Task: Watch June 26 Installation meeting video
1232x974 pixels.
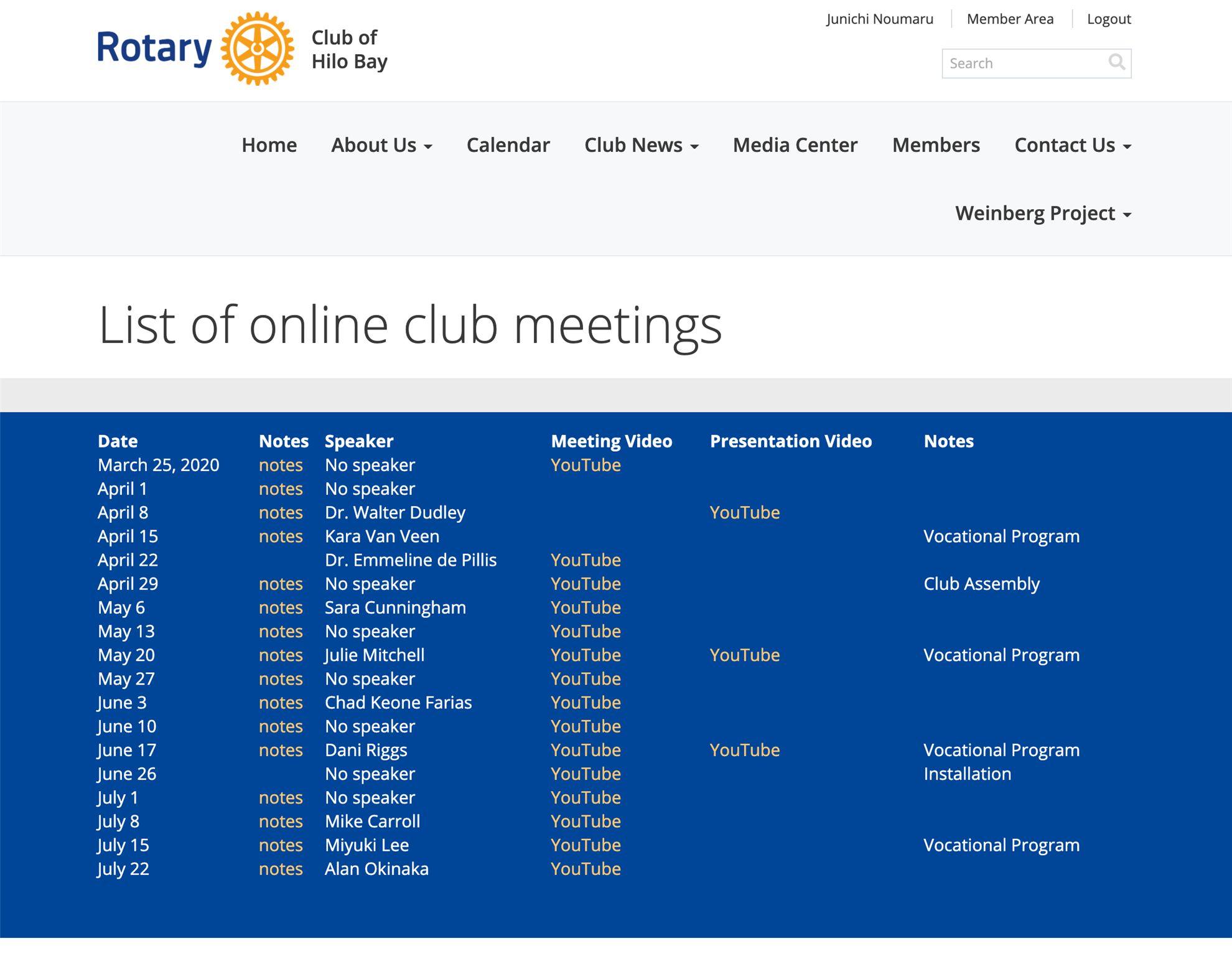Action: (585, 774)
